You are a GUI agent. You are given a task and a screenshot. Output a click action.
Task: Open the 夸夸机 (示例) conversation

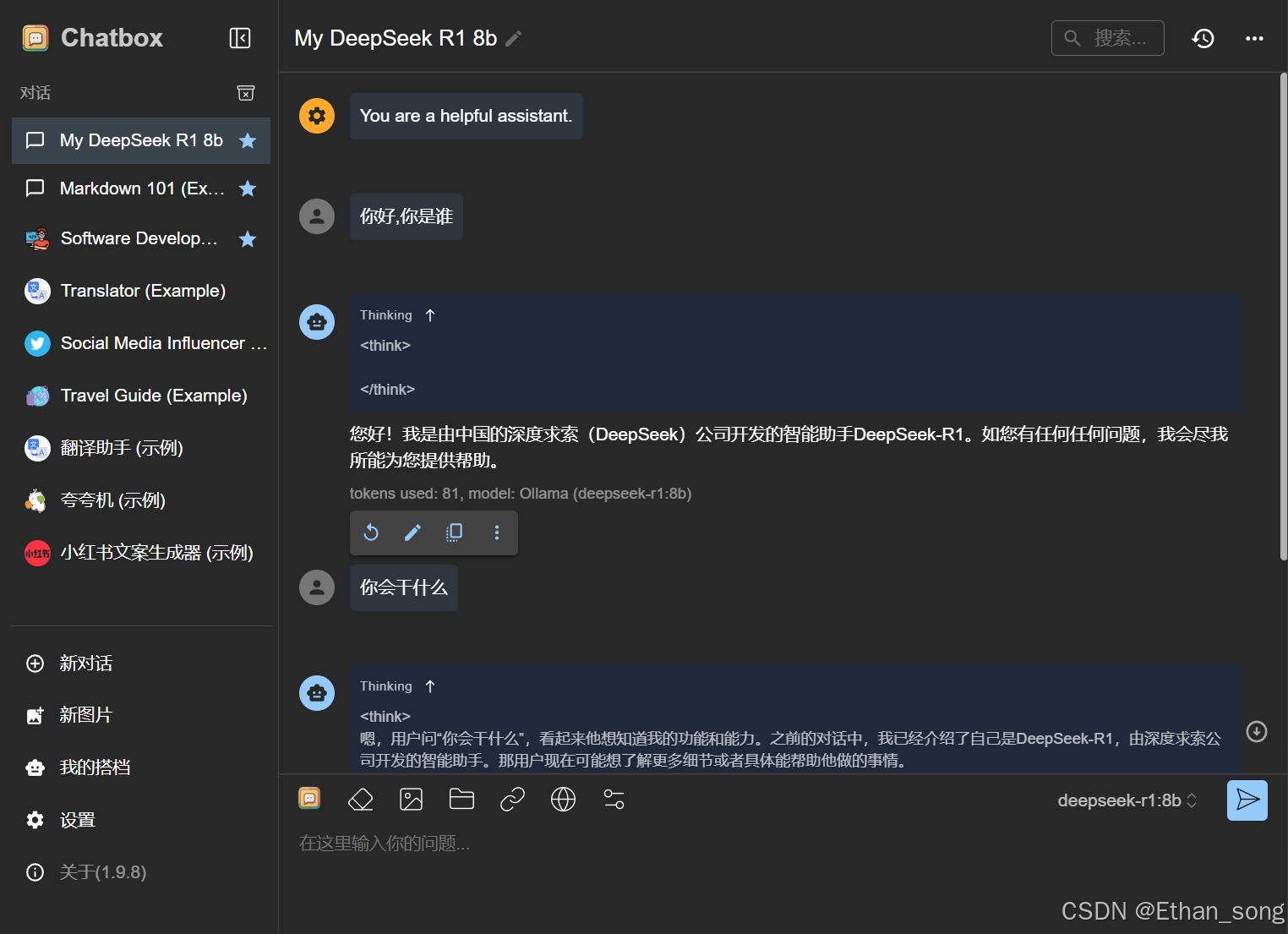[141, 500]
